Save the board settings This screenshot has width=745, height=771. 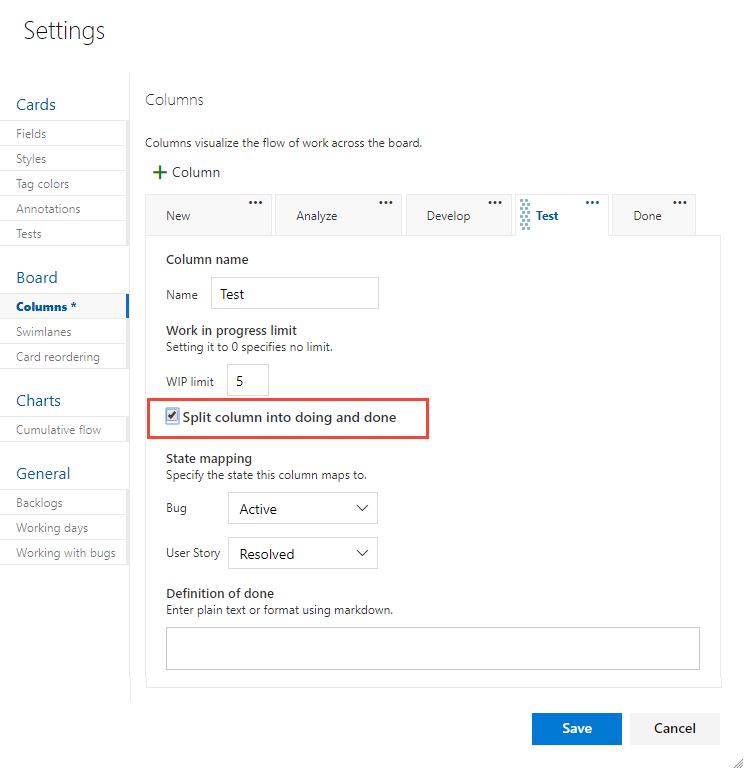[576, 729]
